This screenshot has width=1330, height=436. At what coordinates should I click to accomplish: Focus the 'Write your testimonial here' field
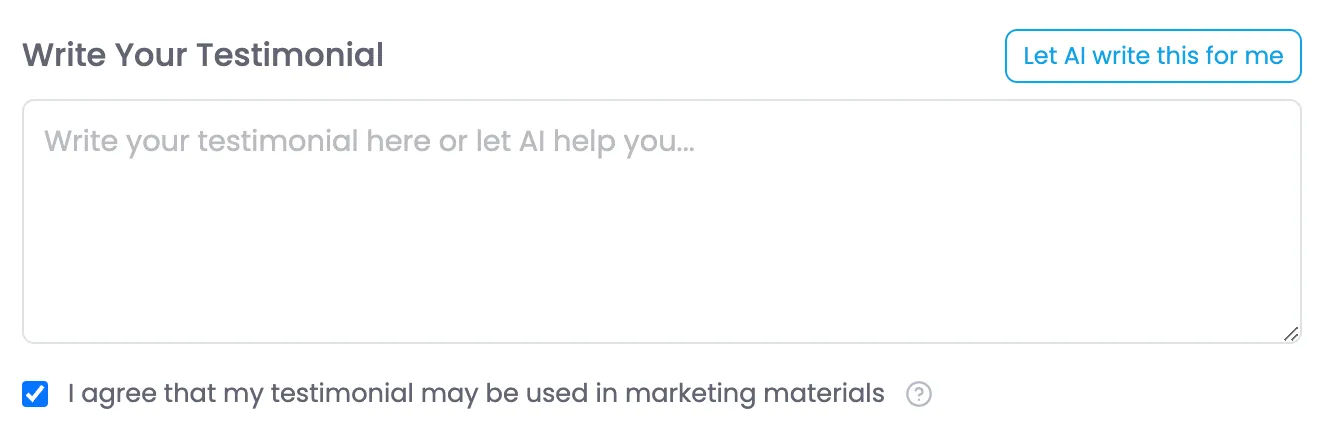[662, 222]
